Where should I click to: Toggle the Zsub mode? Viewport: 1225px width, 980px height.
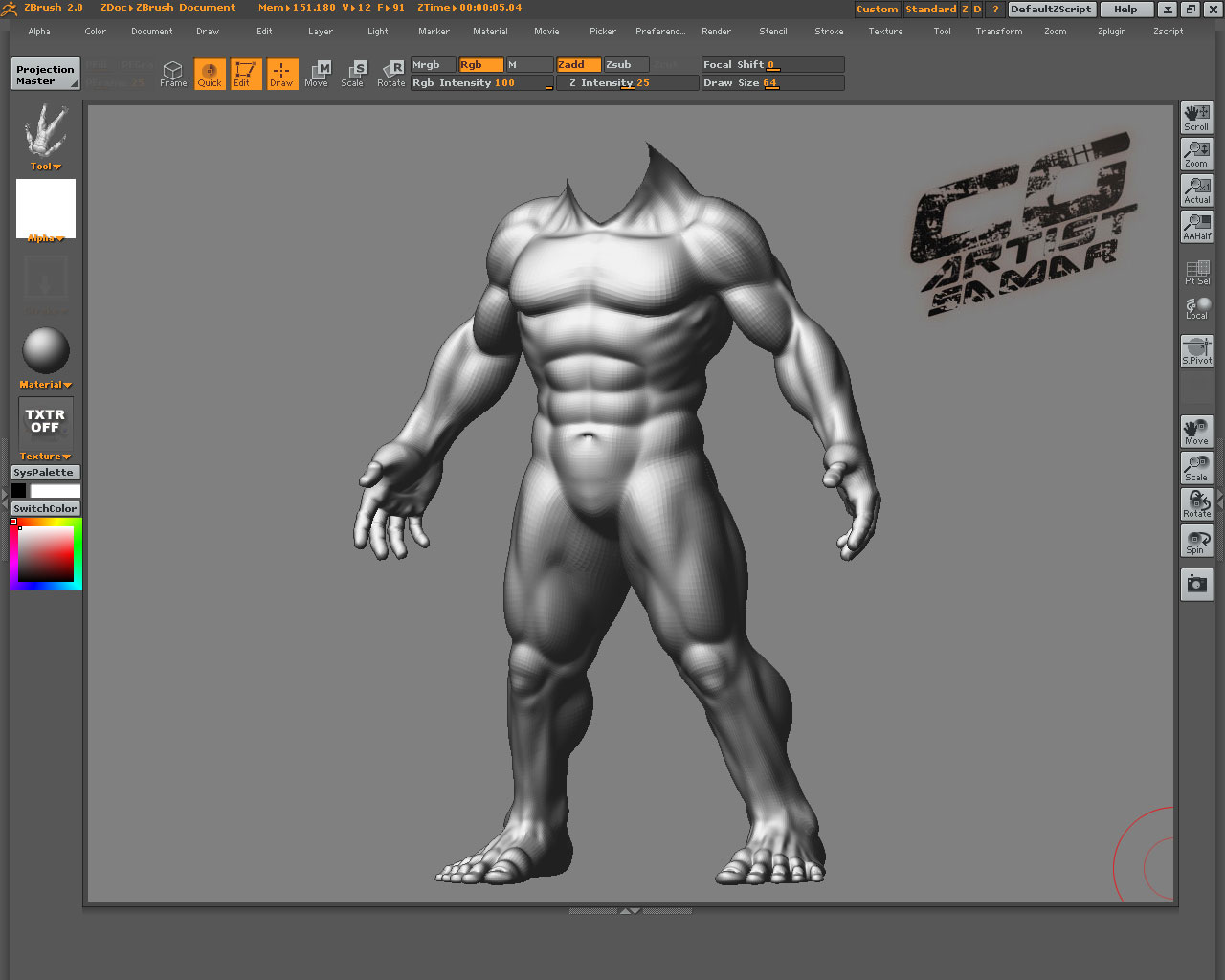[626, 65]
